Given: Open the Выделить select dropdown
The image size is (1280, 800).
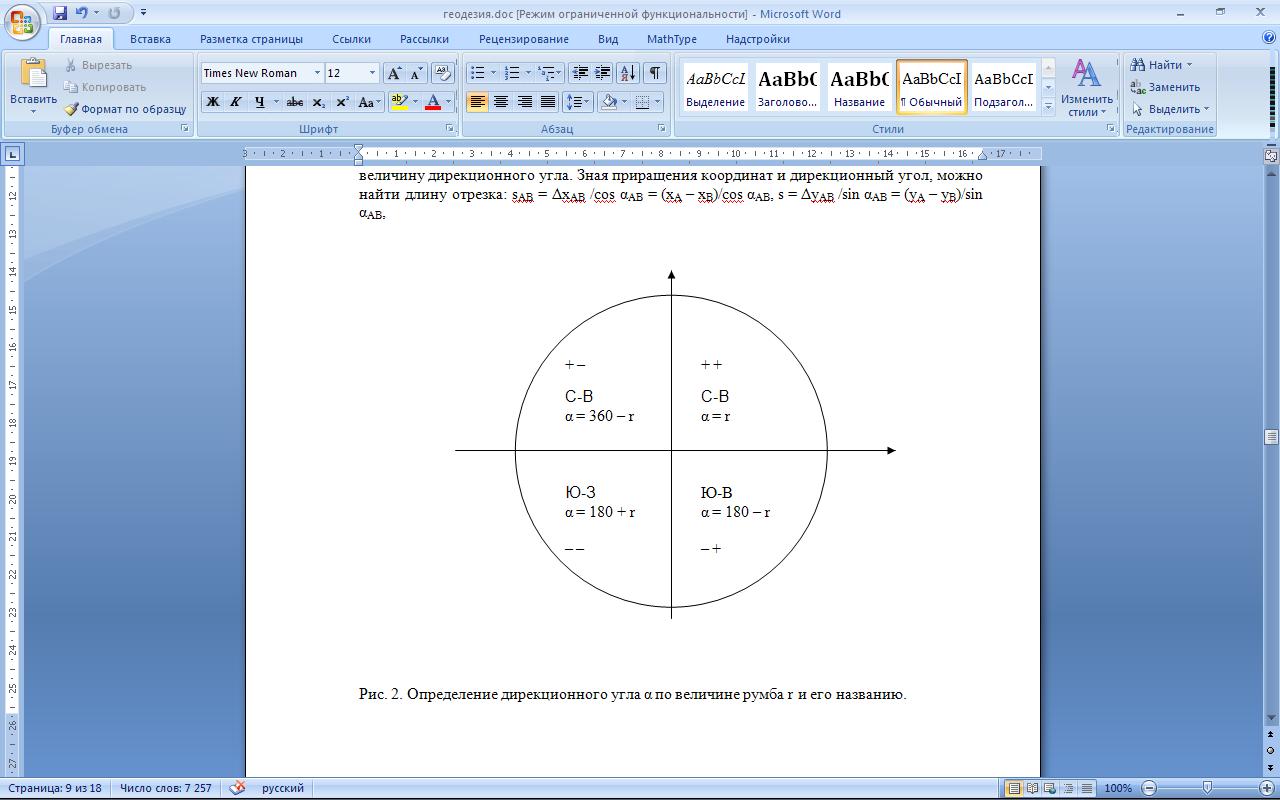Looking at the screenshot, I should (x=1170, y=109).
